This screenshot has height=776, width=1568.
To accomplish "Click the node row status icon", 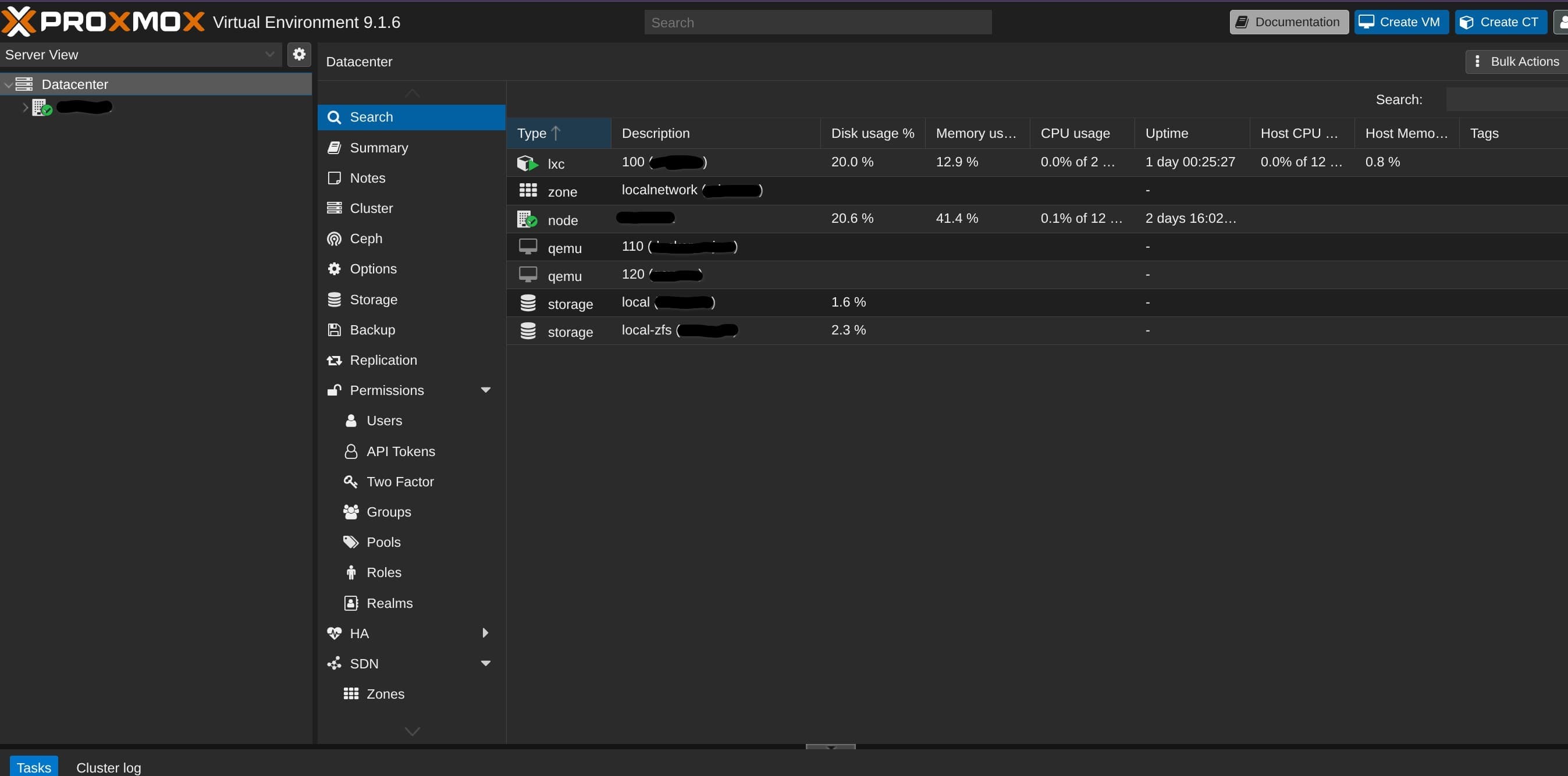I will pos(527,219).
